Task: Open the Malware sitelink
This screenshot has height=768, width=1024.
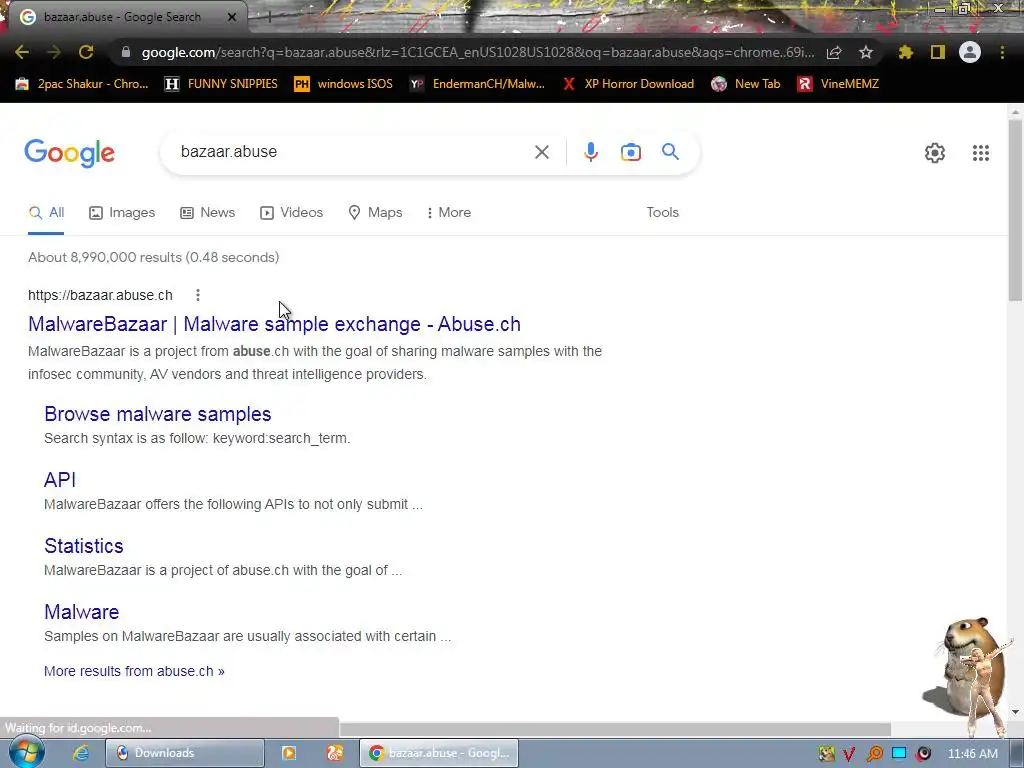Action: click(82, 612)
